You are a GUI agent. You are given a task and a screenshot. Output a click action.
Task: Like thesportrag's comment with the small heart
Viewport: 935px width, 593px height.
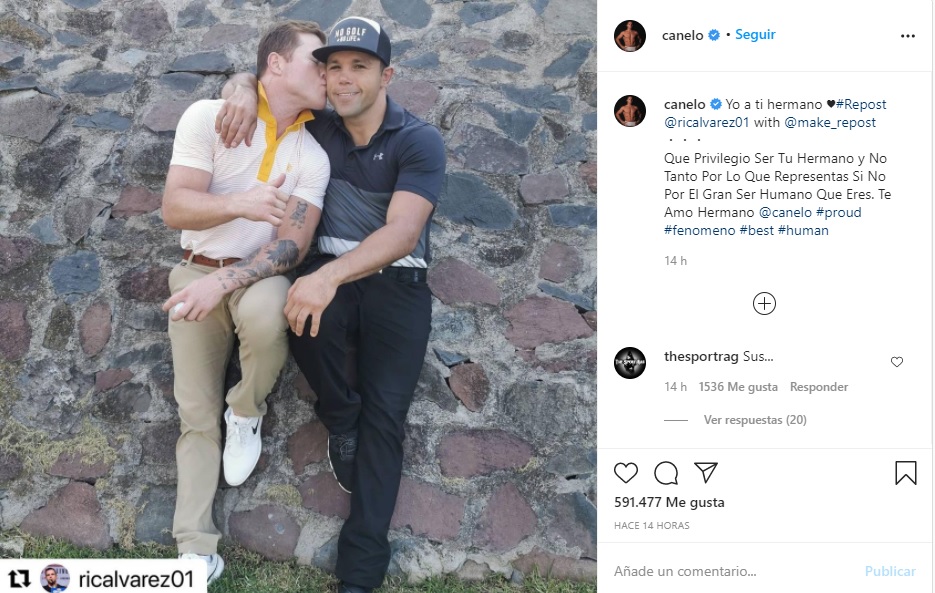coord(896,362)
